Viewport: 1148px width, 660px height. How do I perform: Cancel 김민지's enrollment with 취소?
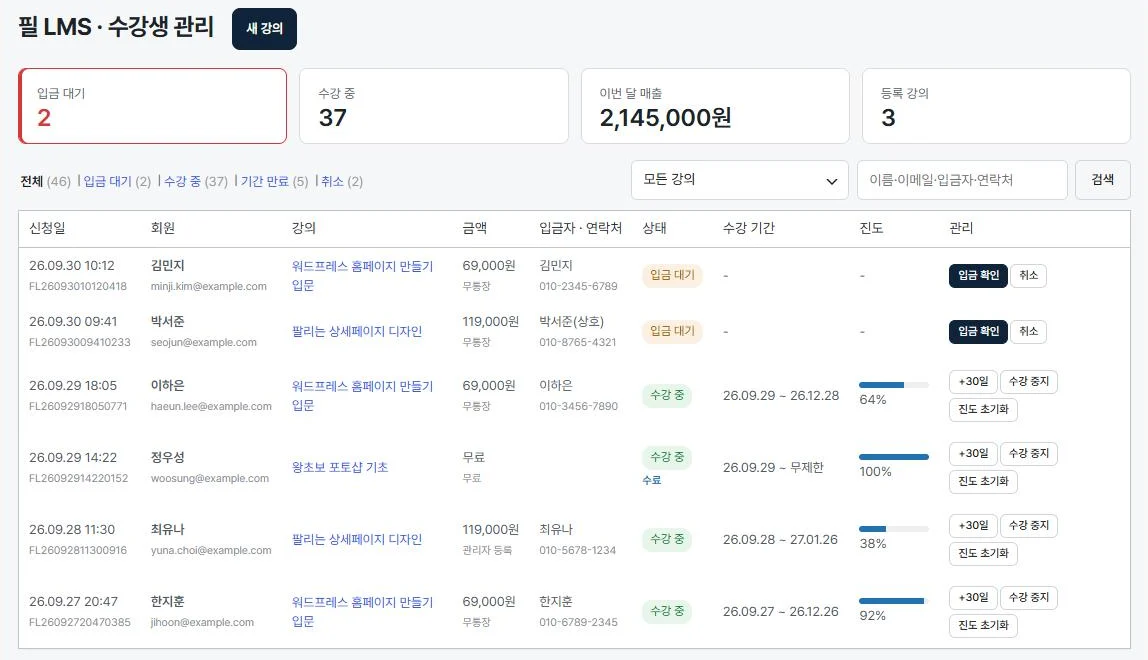(1029, 275)
